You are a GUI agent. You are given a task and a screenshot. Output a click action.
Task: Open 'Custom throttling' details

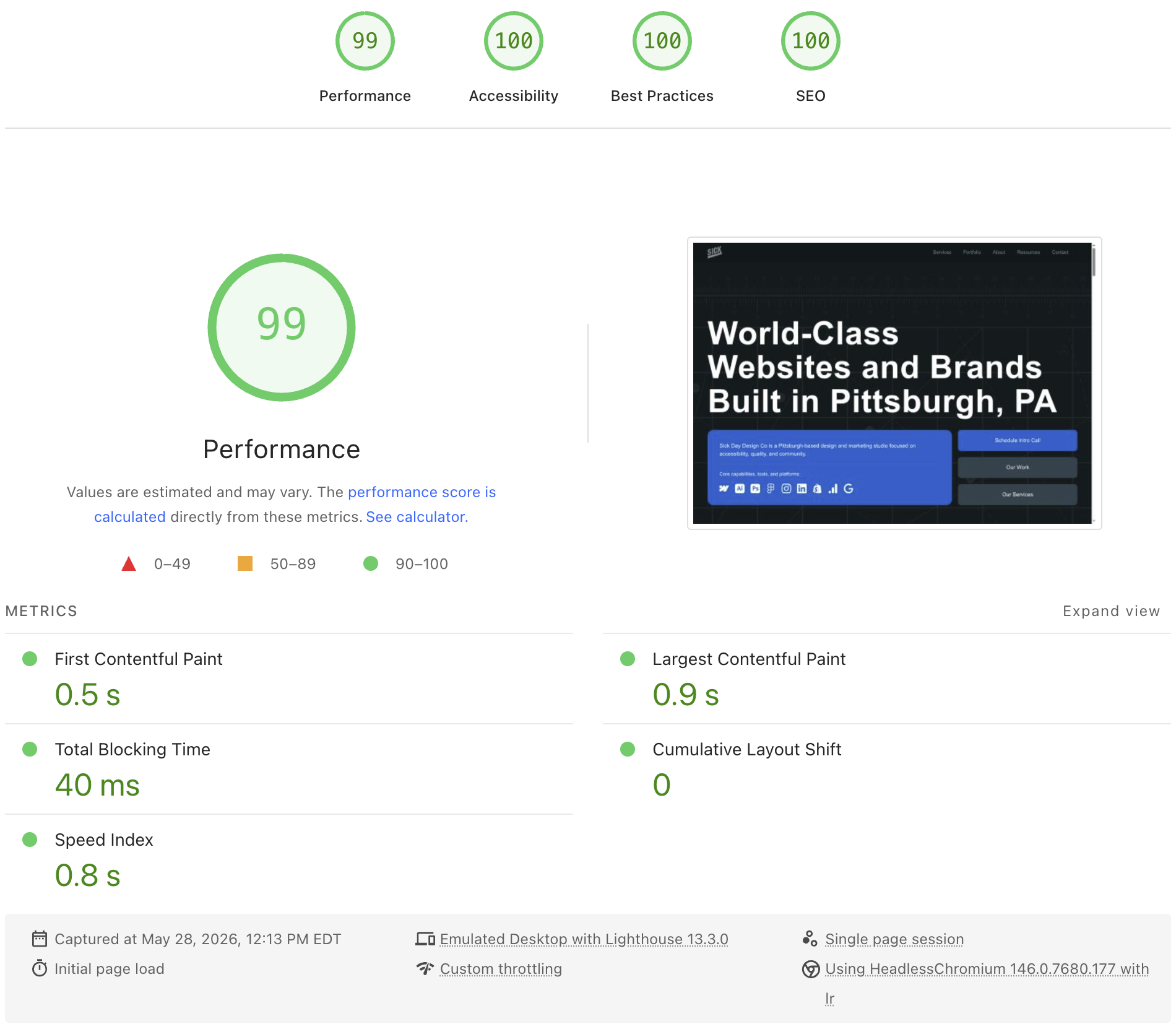[x=501, y=969]
